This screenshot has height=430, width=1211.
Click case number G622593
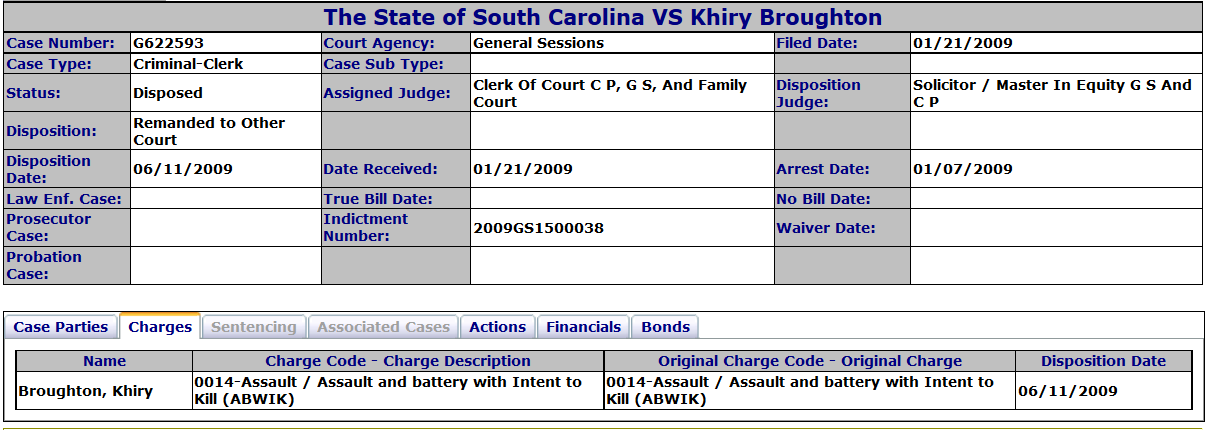pyautogui.click(x=169, y=43)
